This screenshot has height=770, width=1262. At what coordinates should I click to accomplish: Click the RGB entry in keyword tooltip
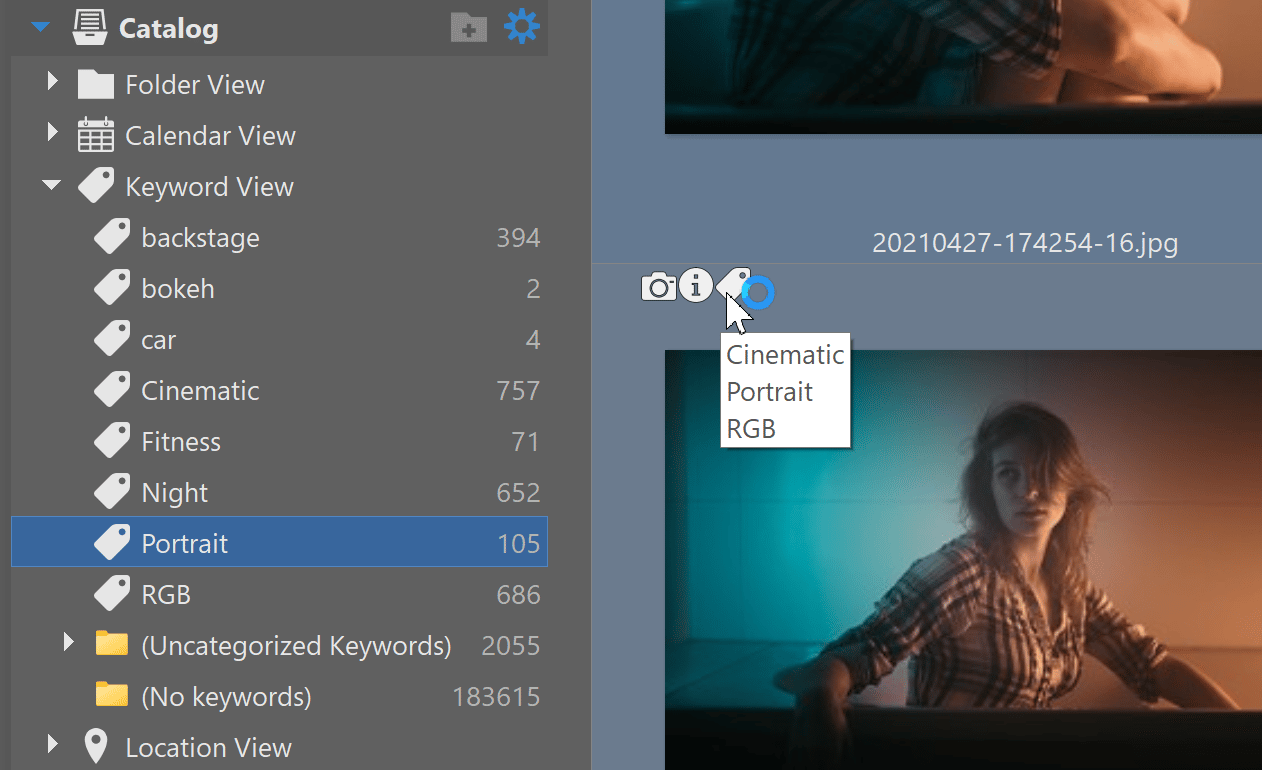click(x=751, y=429)
